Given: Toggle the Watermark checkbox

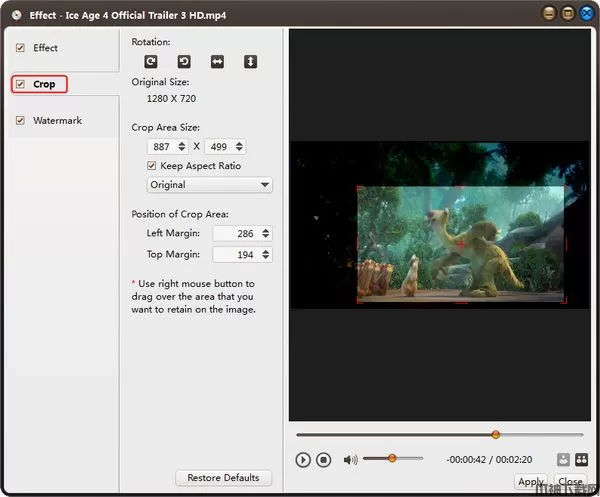Looking at the screenshot, I should (x=20, y=121).
